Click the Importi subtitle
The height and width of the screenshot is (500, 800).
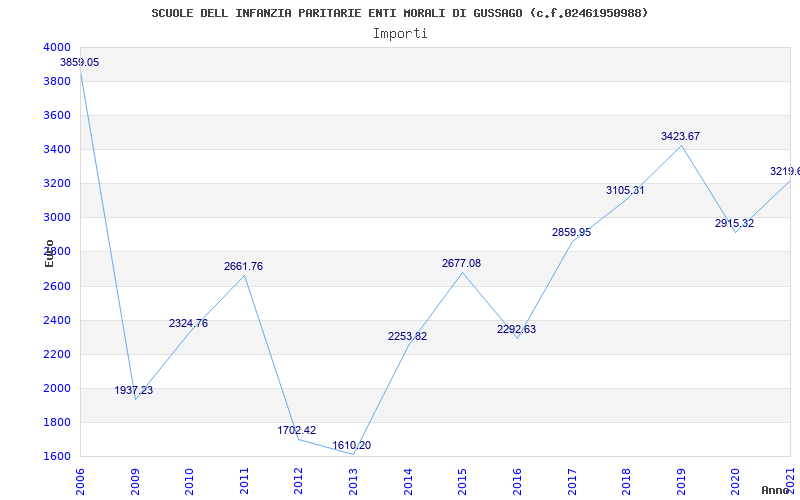pos(400,34)
